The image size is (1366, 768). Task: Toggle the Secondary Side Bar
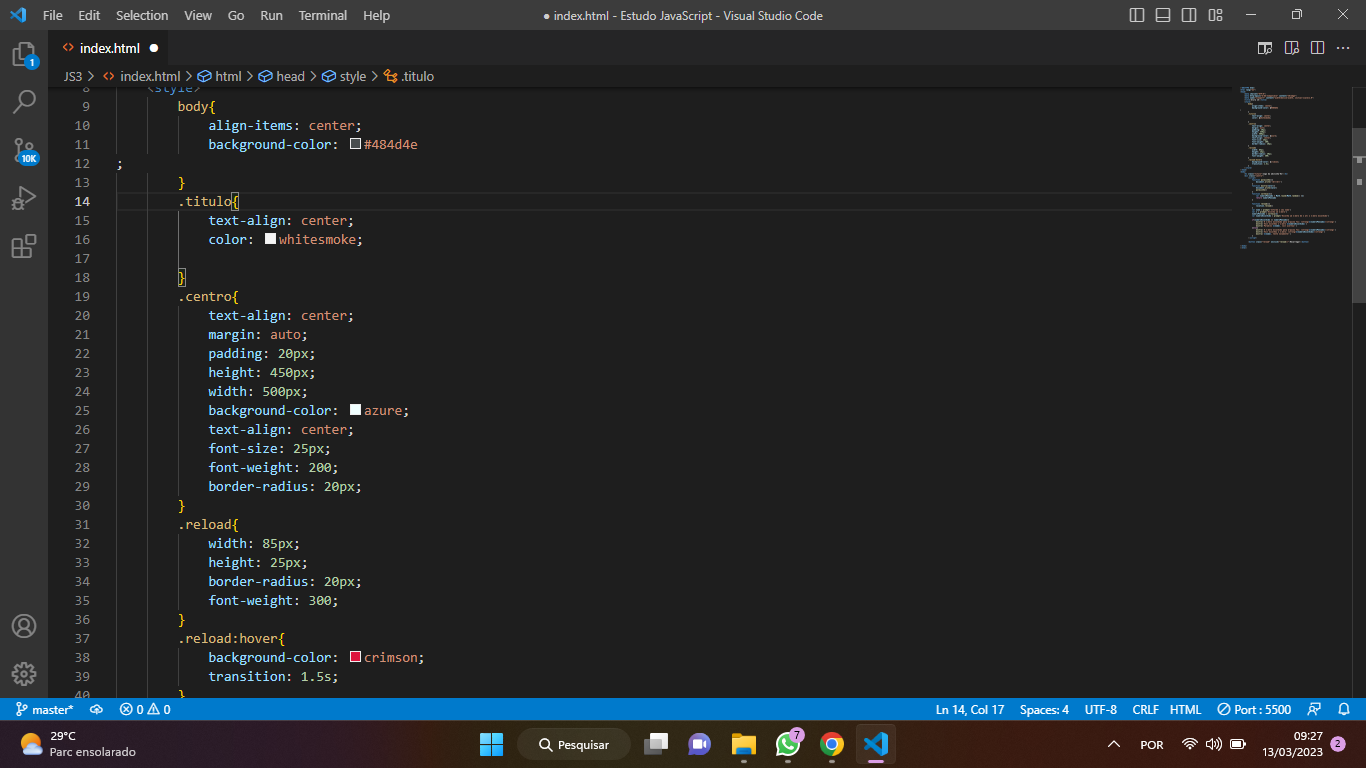(1189, 15)
